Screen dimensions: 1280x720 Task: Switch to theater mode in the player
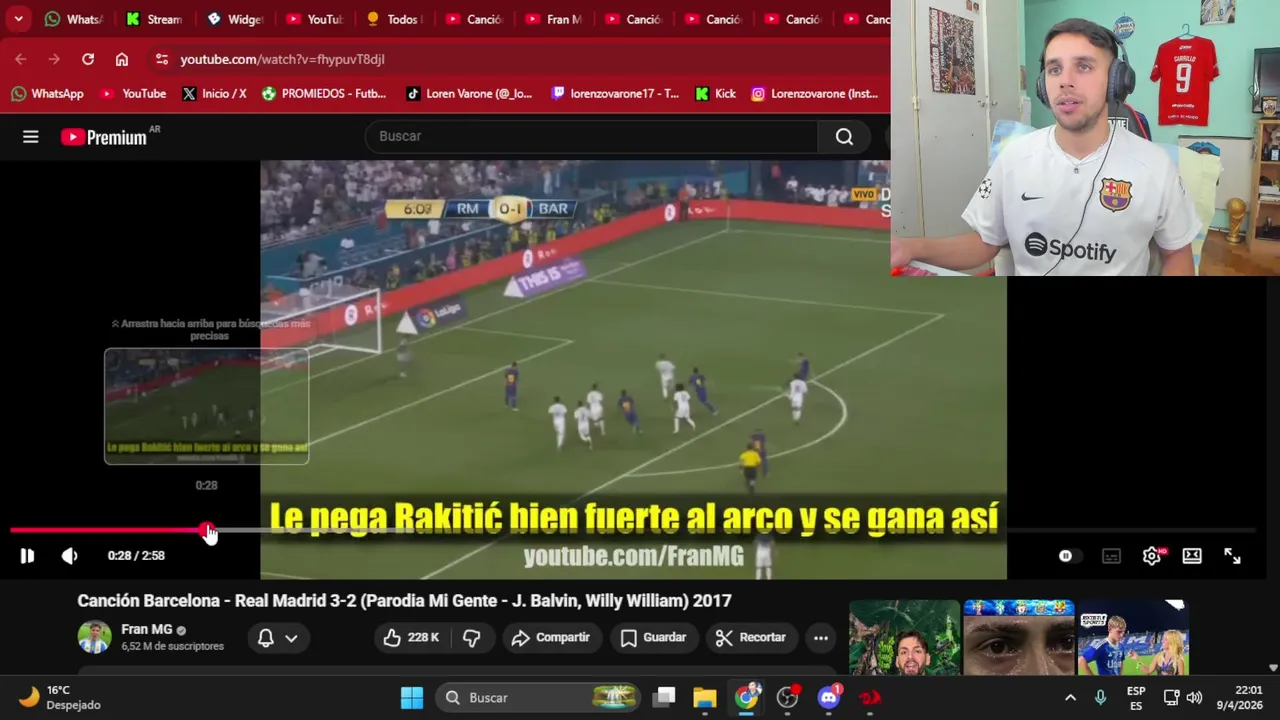point(1192,556)
